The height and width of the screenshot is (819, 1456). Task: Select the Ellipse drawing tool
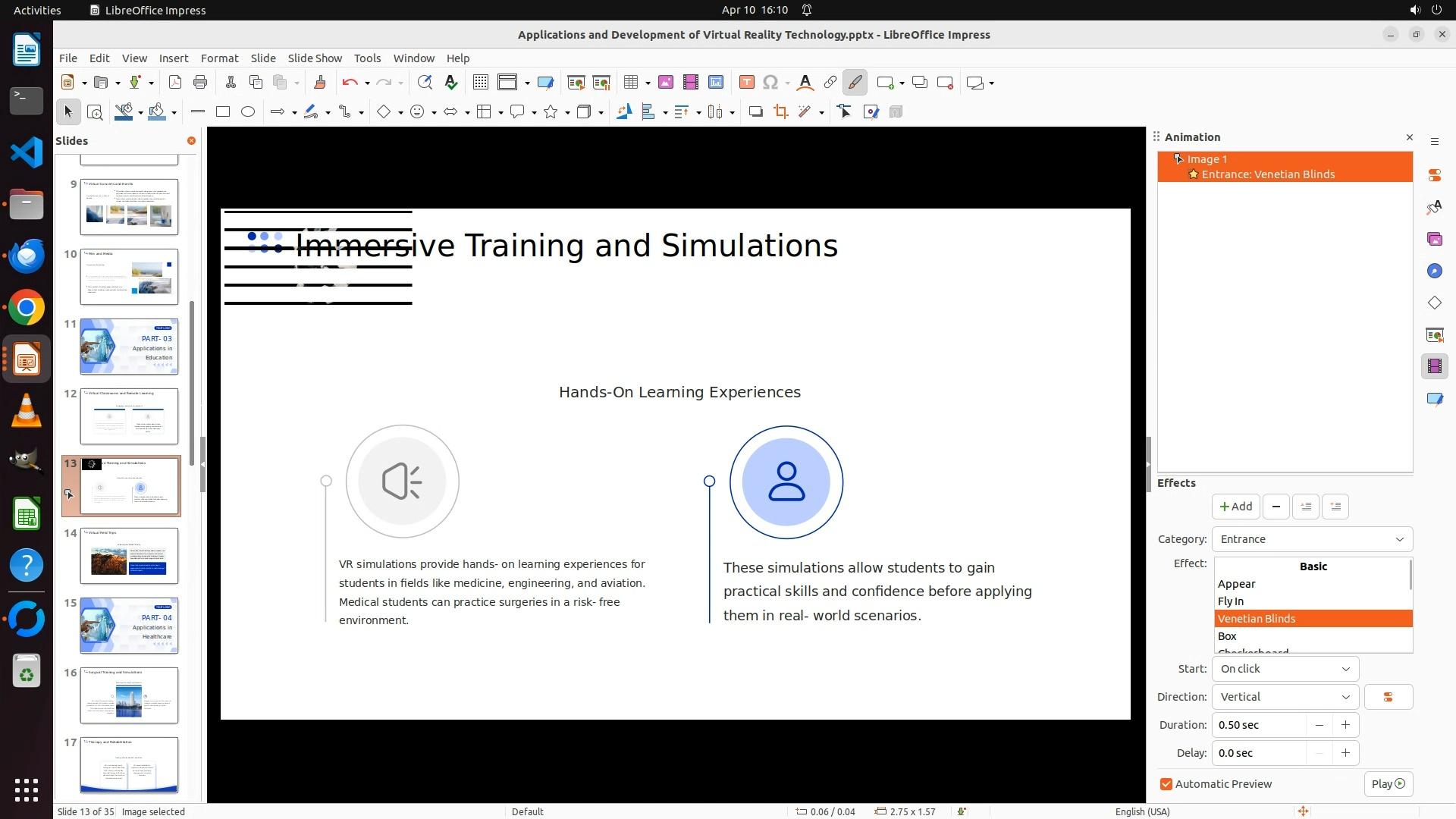[x=248, y=112]
